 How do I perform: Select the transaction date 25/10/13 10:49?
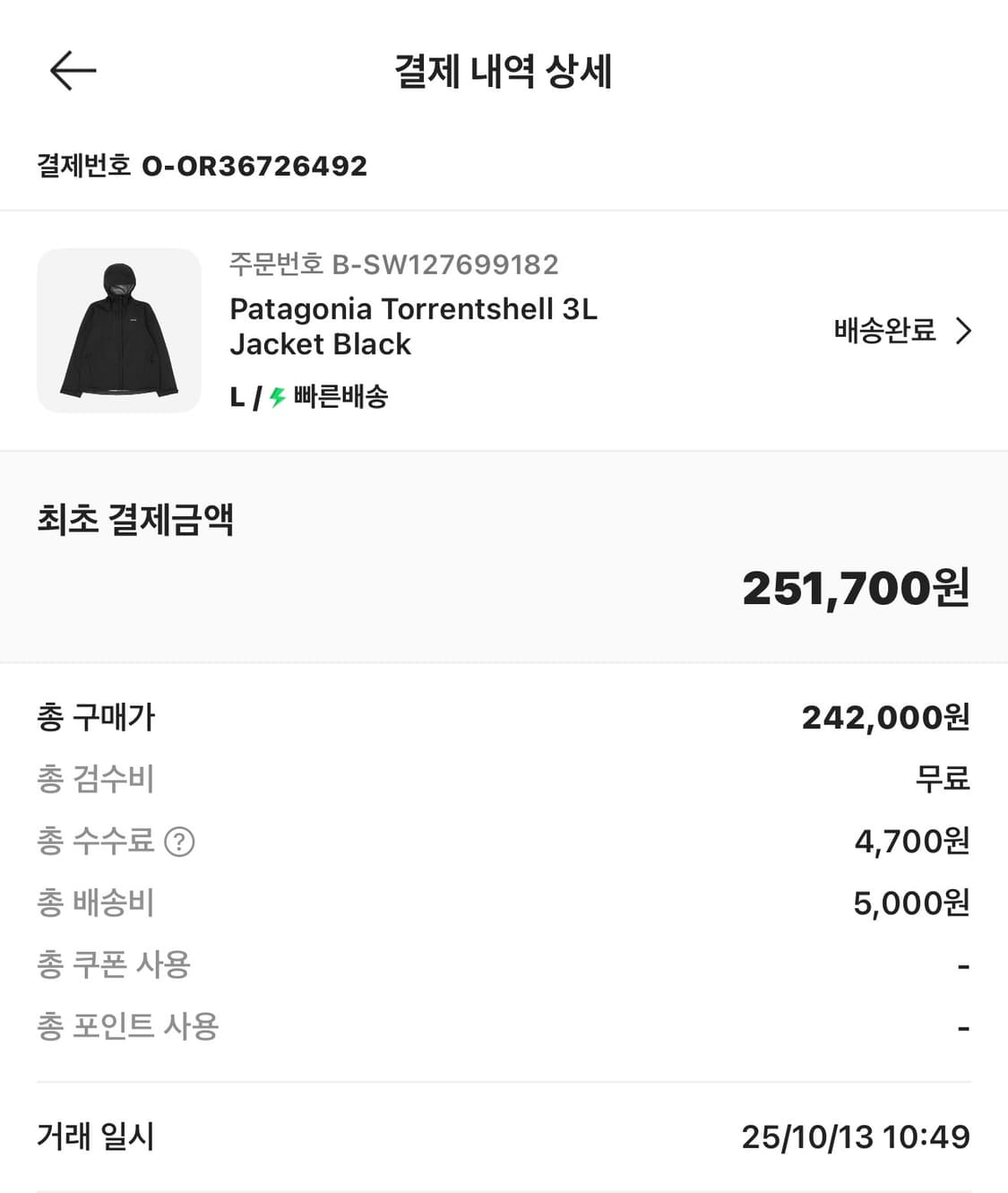pos(855,1137)
